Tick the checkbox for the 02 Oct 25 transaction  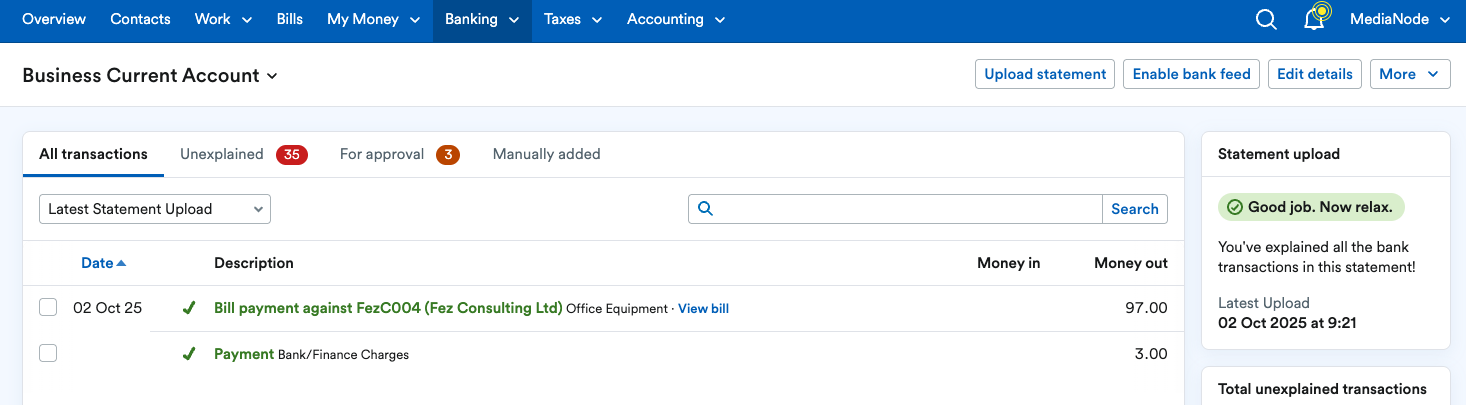[48, 308]
